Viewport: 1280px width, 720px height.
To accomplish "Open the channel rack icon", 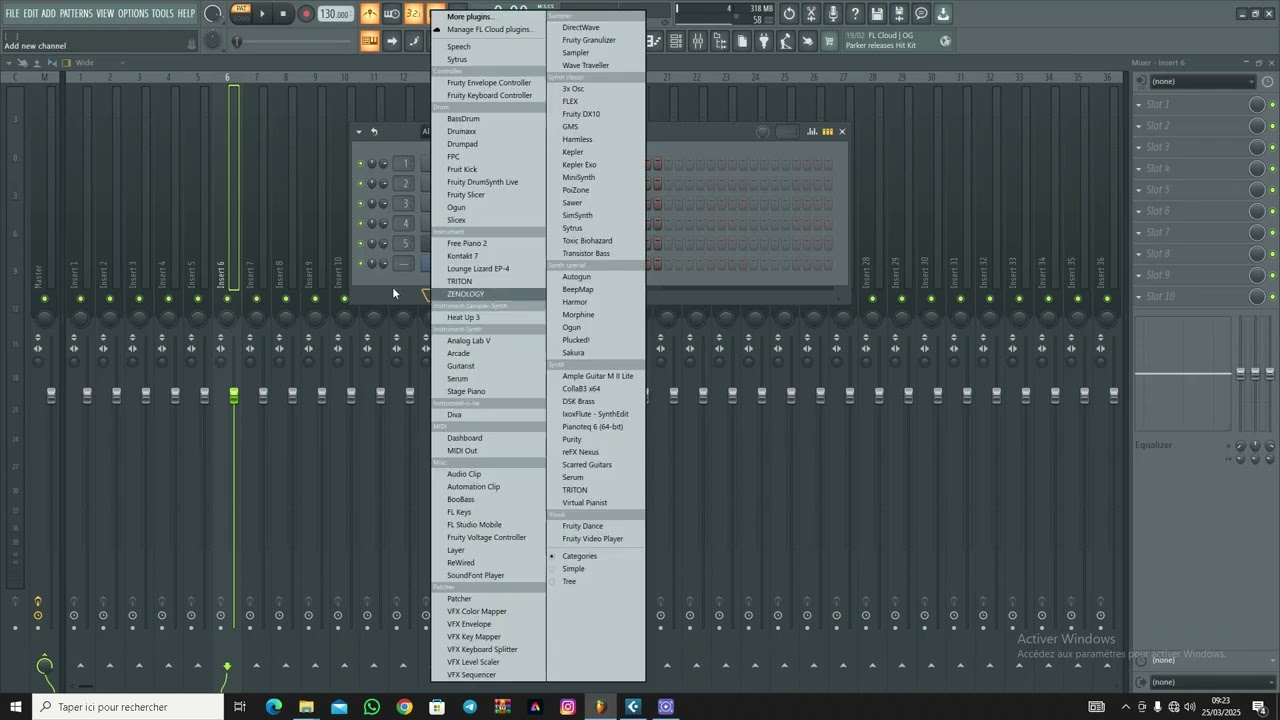I will point(676,41).
